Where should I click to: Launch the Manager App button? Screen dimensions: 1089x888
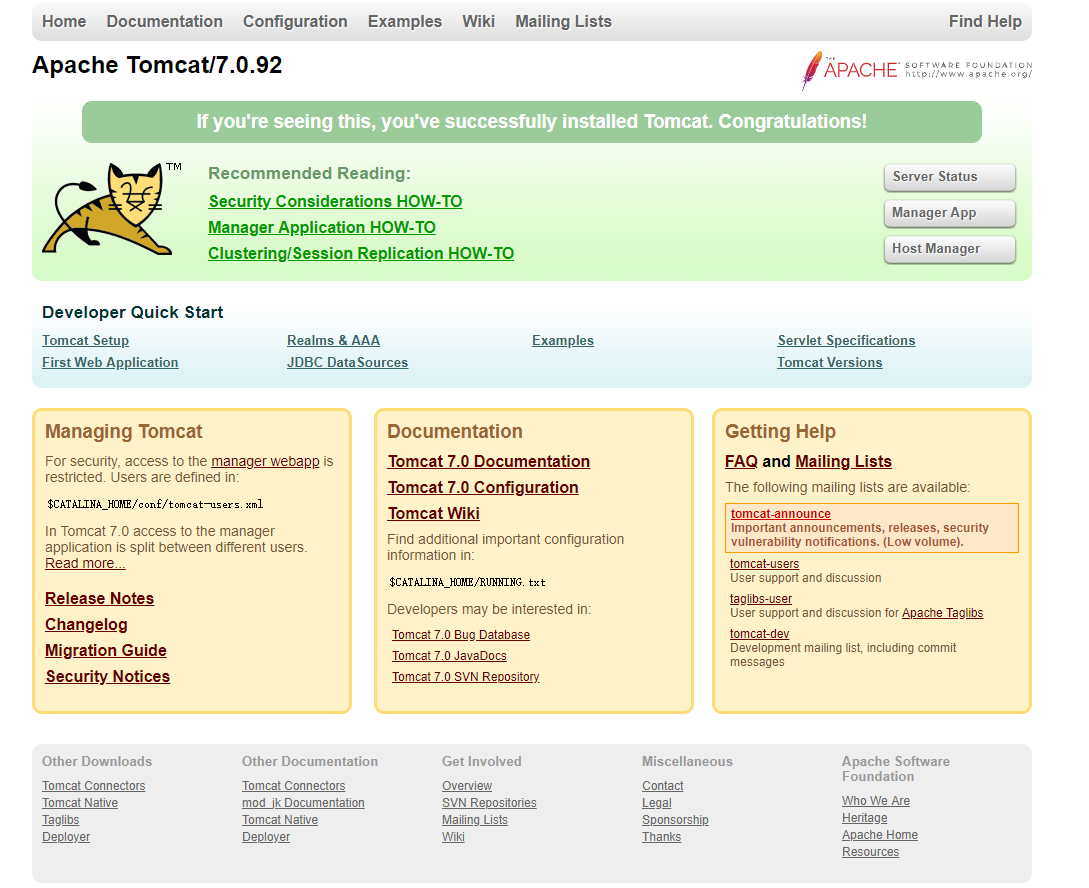[949, 213]
